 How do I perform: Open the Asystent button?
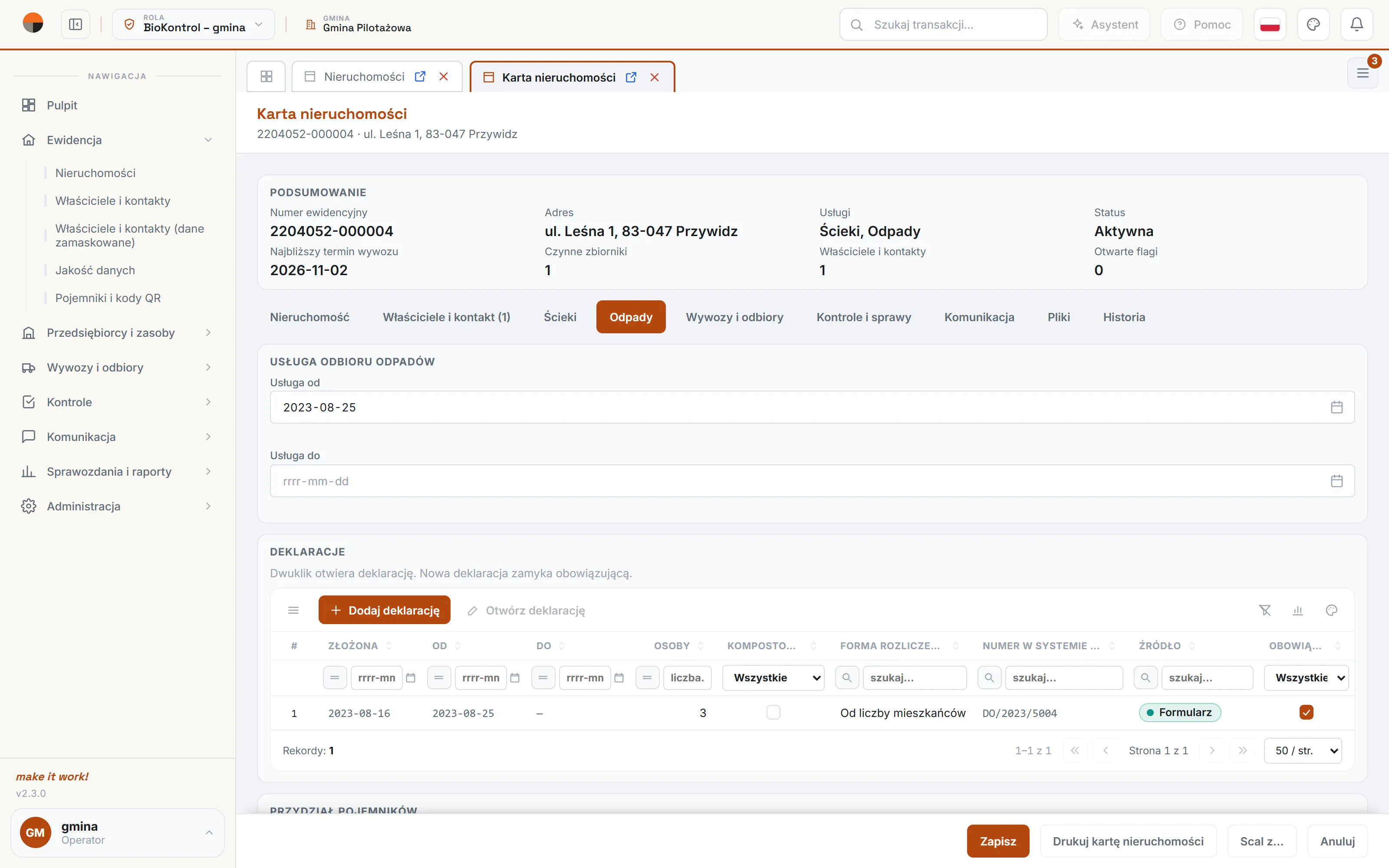click(x=1104, y=24)
